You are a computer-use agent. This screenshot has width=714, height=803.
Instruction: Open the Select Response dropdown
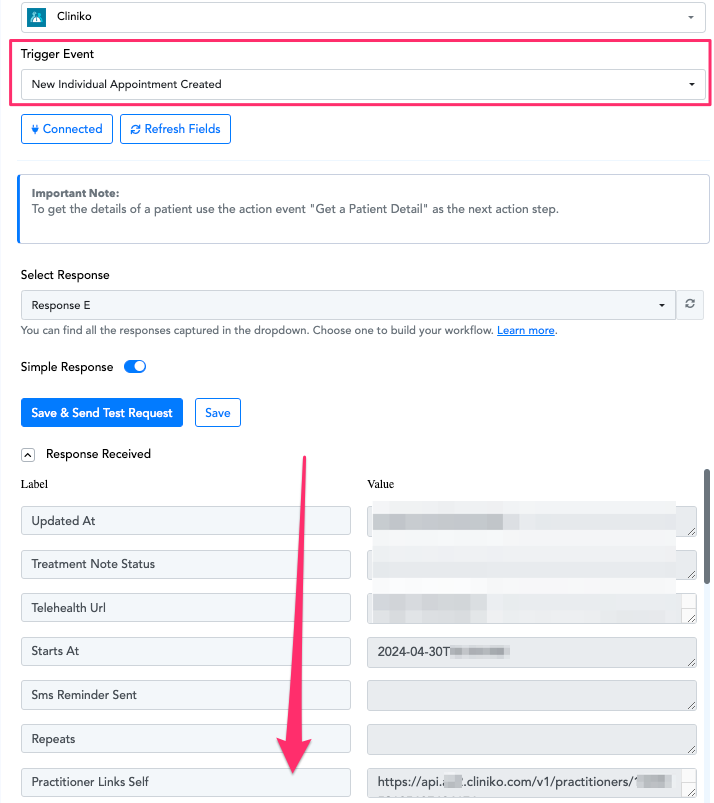point(348,305)
